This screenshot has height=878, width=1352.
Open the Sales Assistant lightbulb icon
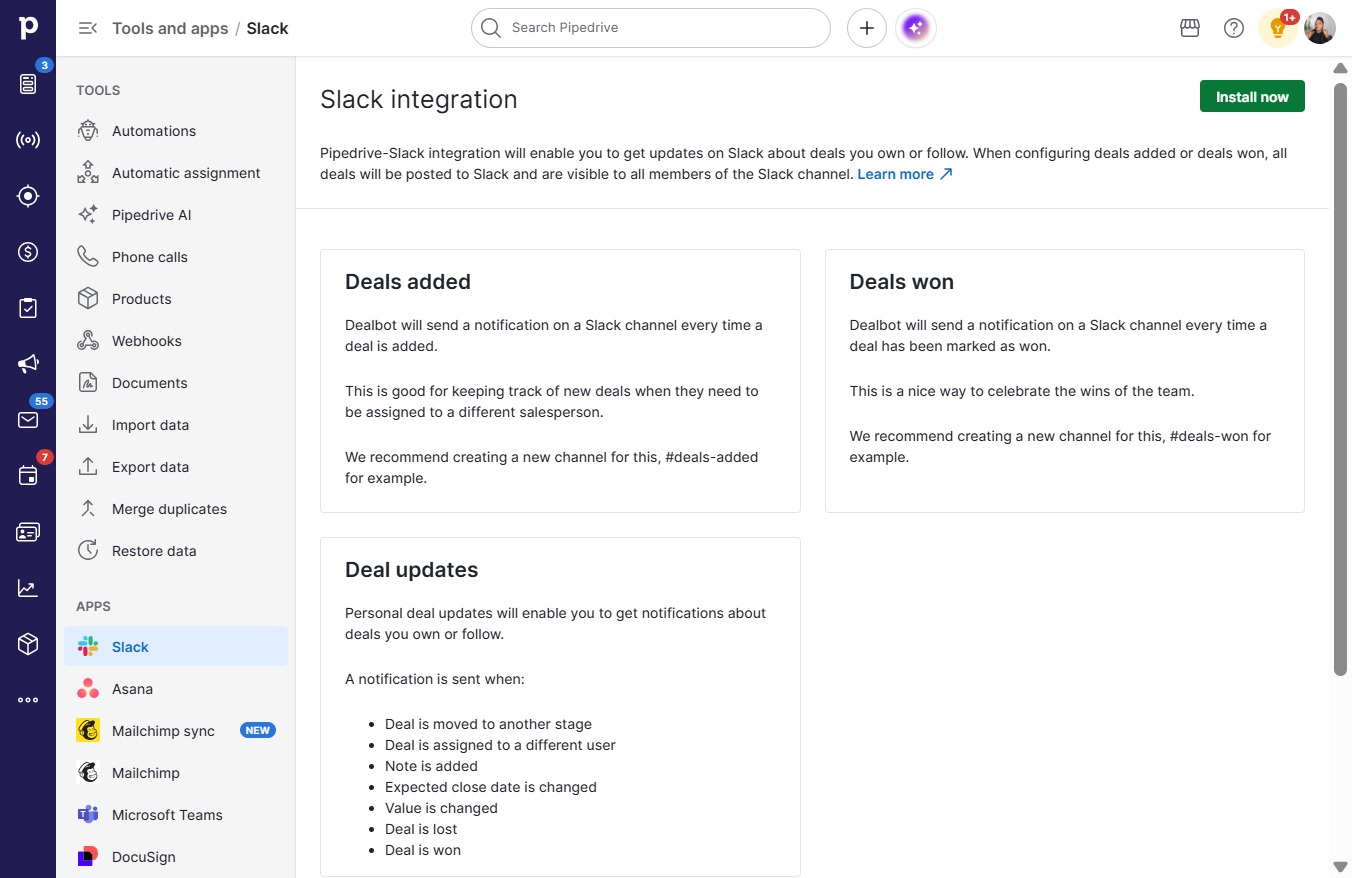[1278, 28]
